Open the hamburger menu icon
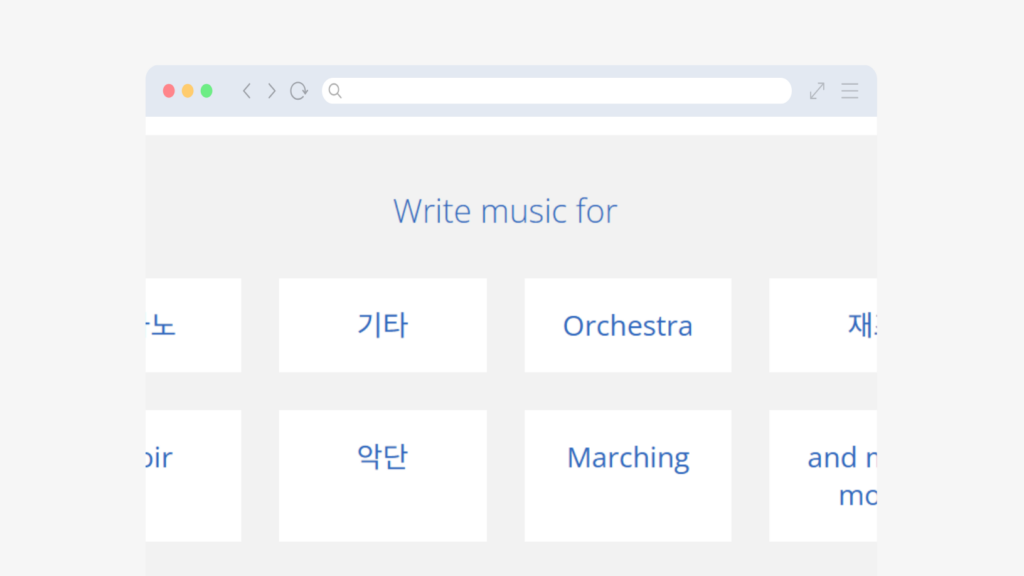 [x=849, y=90]
